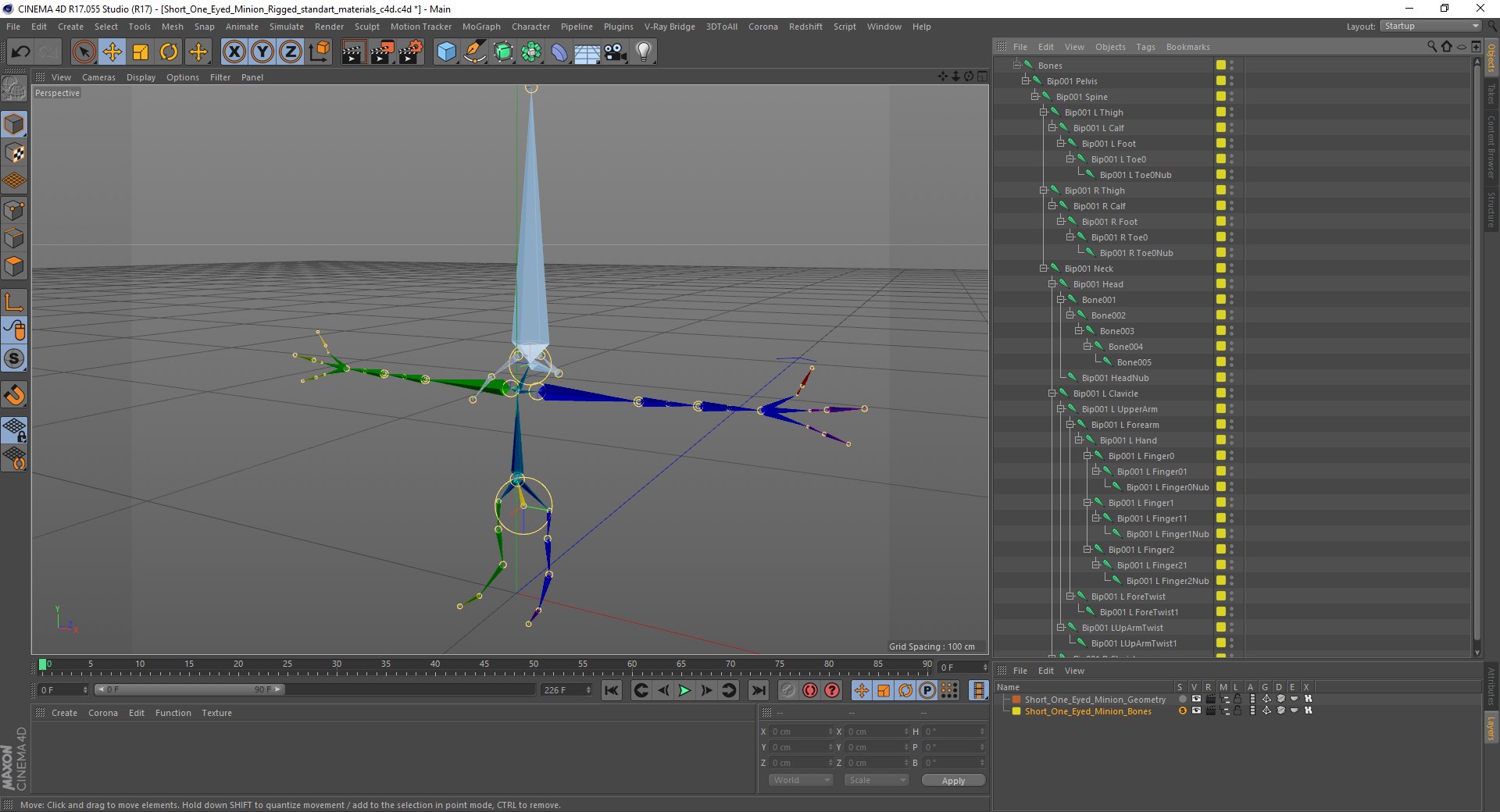Toggle visibility eye for Short_One_Eyed_Minion_Bones layer
This screenshot has width=1500, height=812.
pyautogui.click(x=1196, y=711)
